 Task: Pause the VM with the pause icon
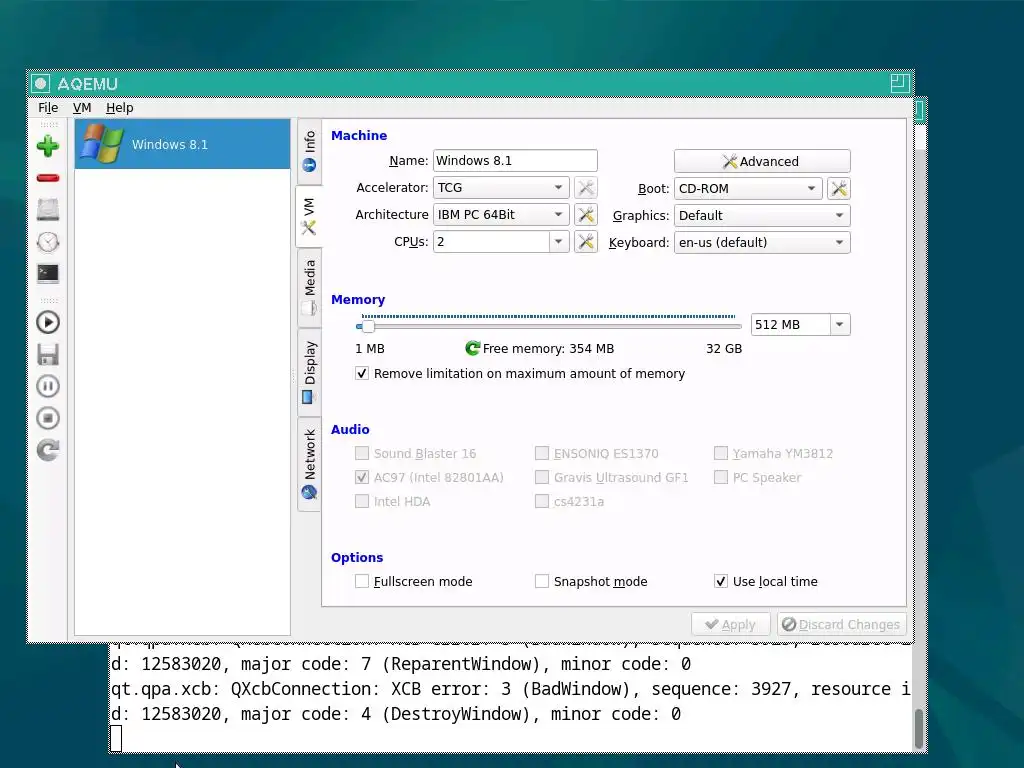48,386
